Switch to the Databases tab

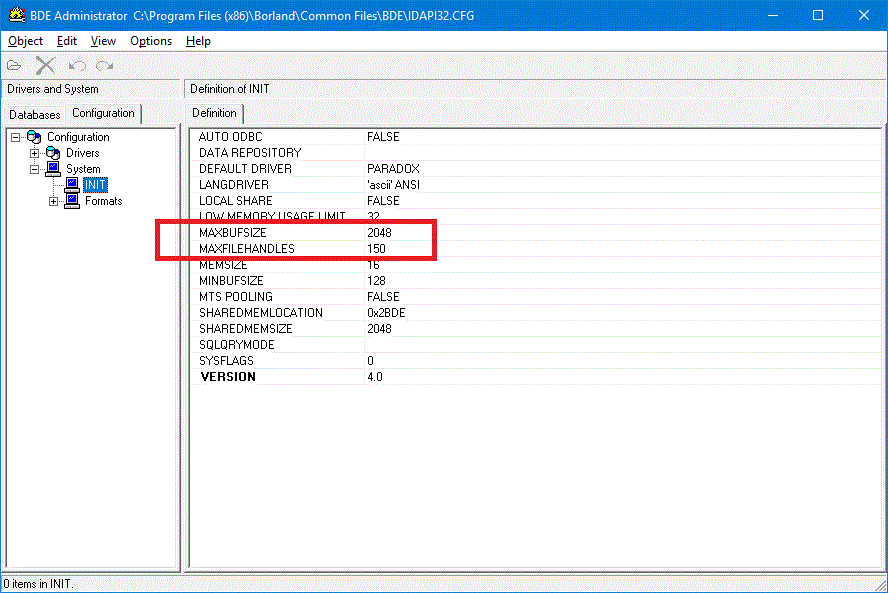tap(35, 115)
